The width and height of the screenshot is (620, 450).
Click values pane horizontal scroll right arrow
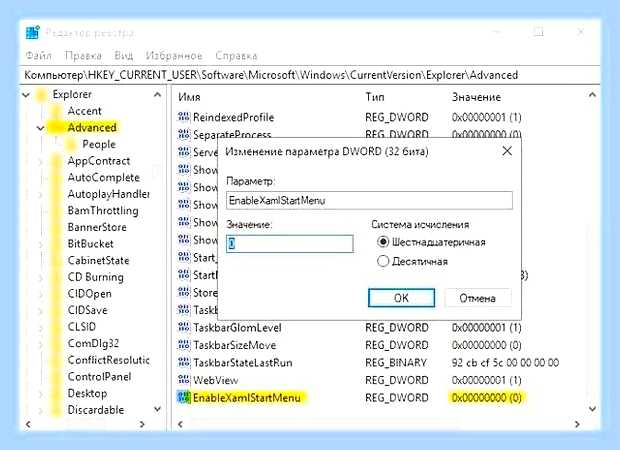tap(577, 424)
